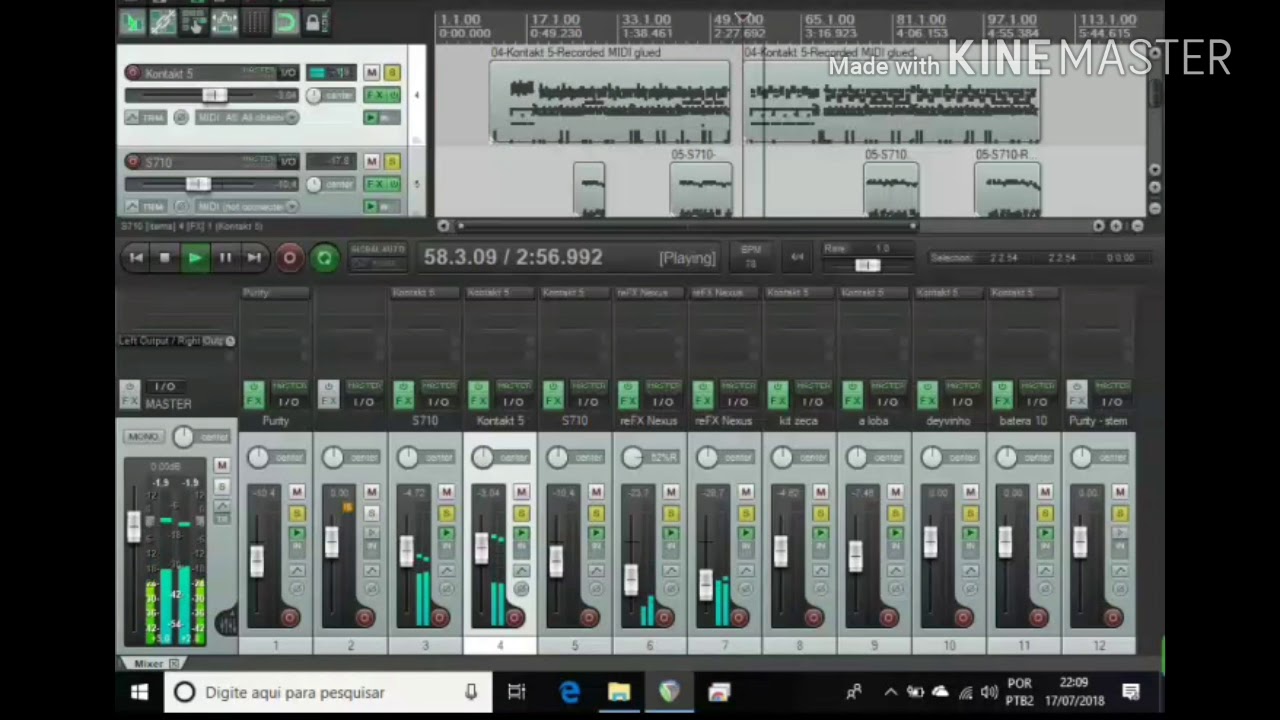The image size is (1280, 720).
Task: Toggle the master MONO button
Action: click(143, 437)
